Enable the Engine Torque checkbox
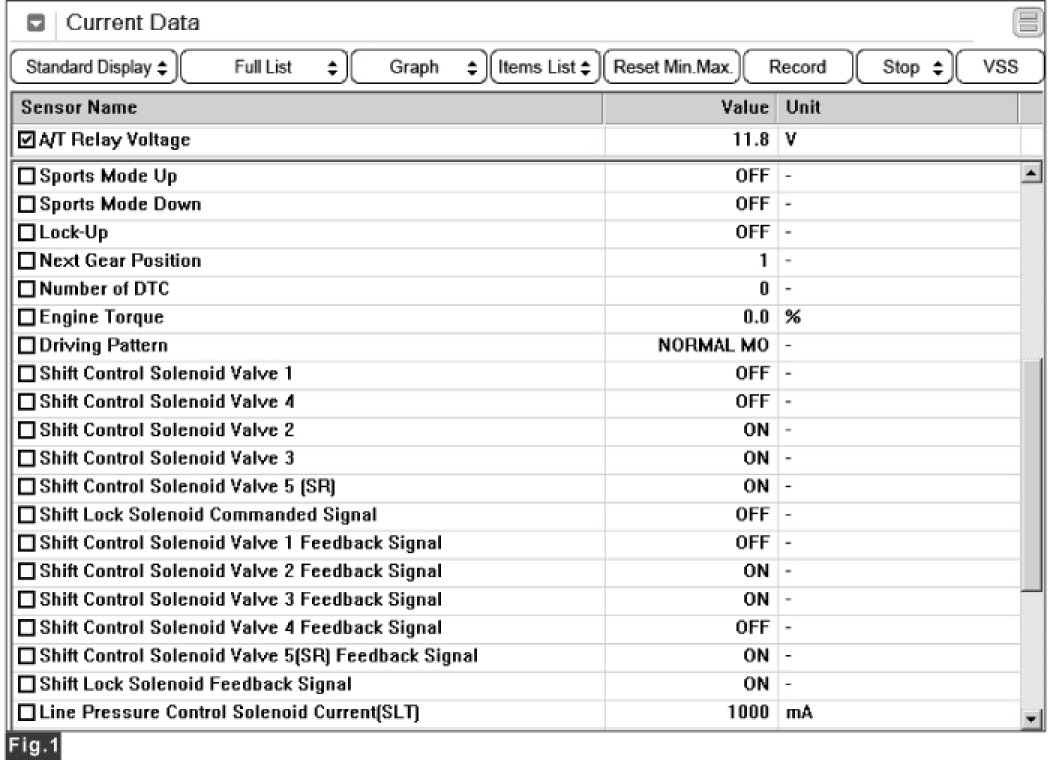Screen dimensions: 1050x760 (x=27, y=318)
